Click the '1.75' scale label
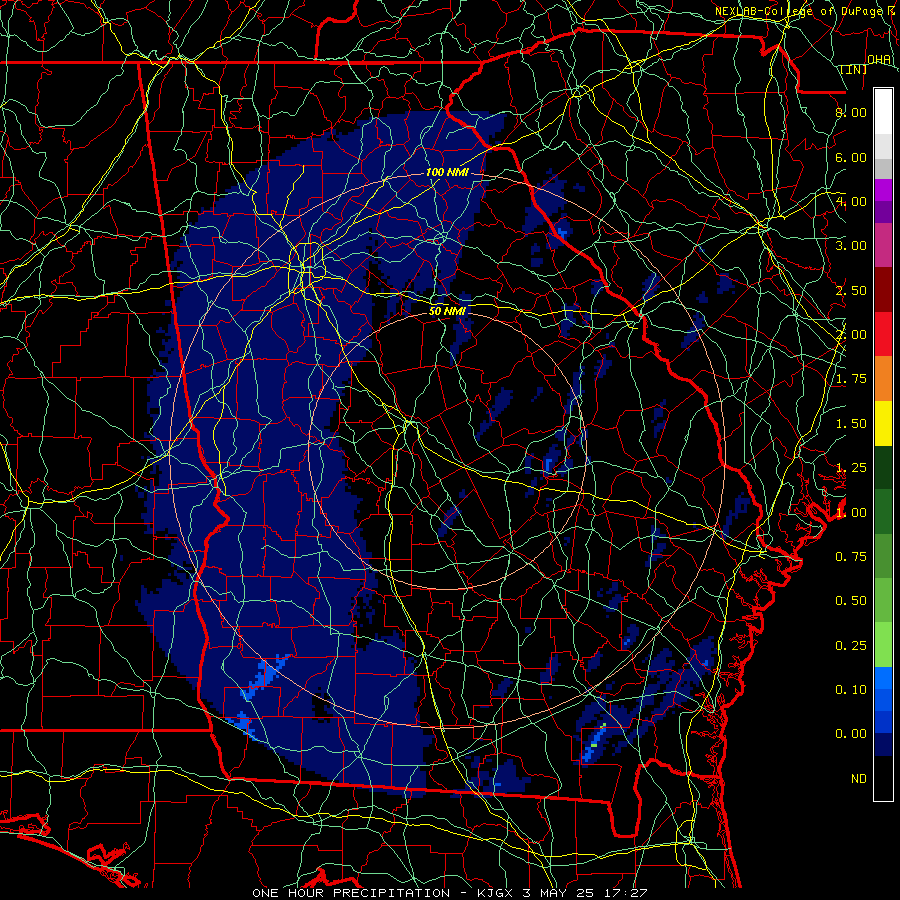This screenshot has height=900, width=900. coord(851,379)
